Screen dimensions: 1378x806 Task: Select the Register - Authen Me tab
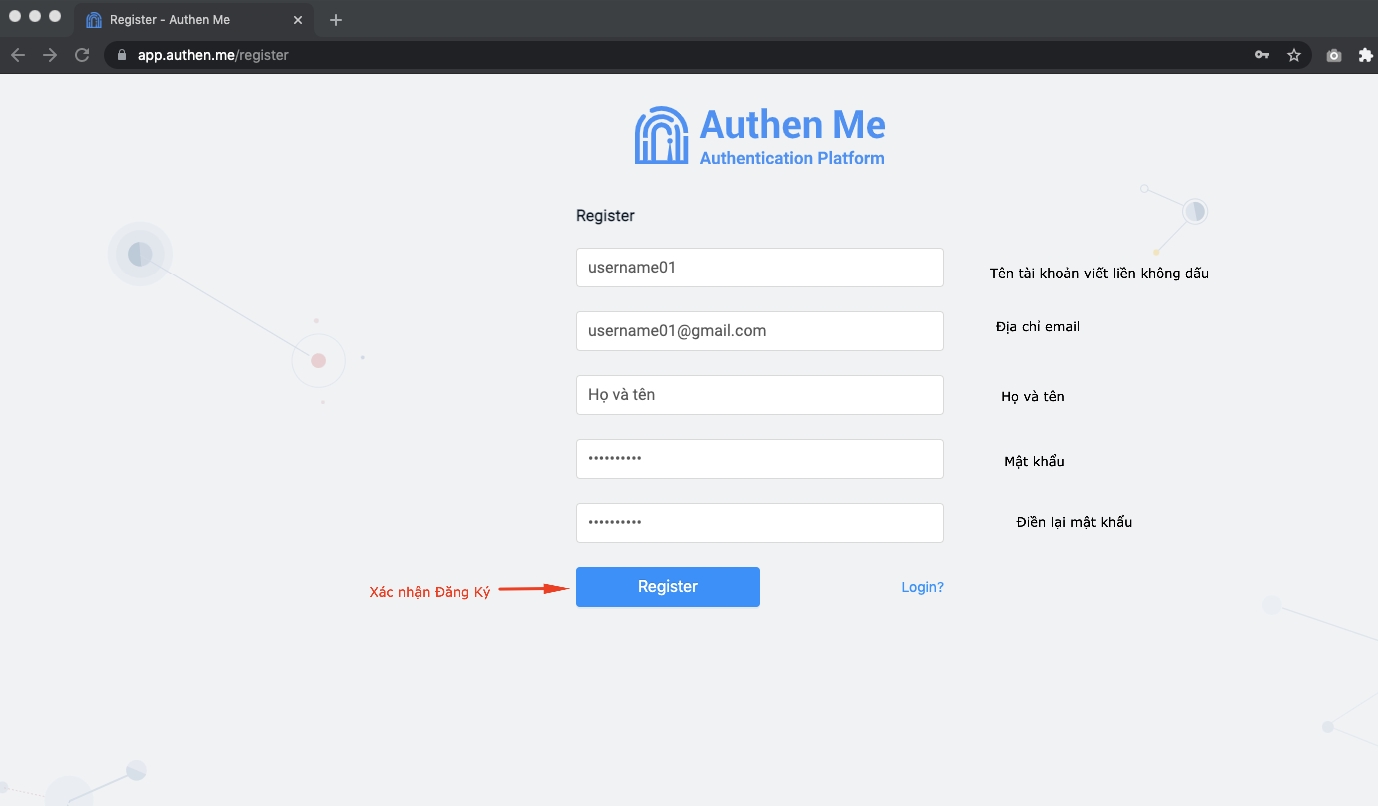[x=180, y=20]
